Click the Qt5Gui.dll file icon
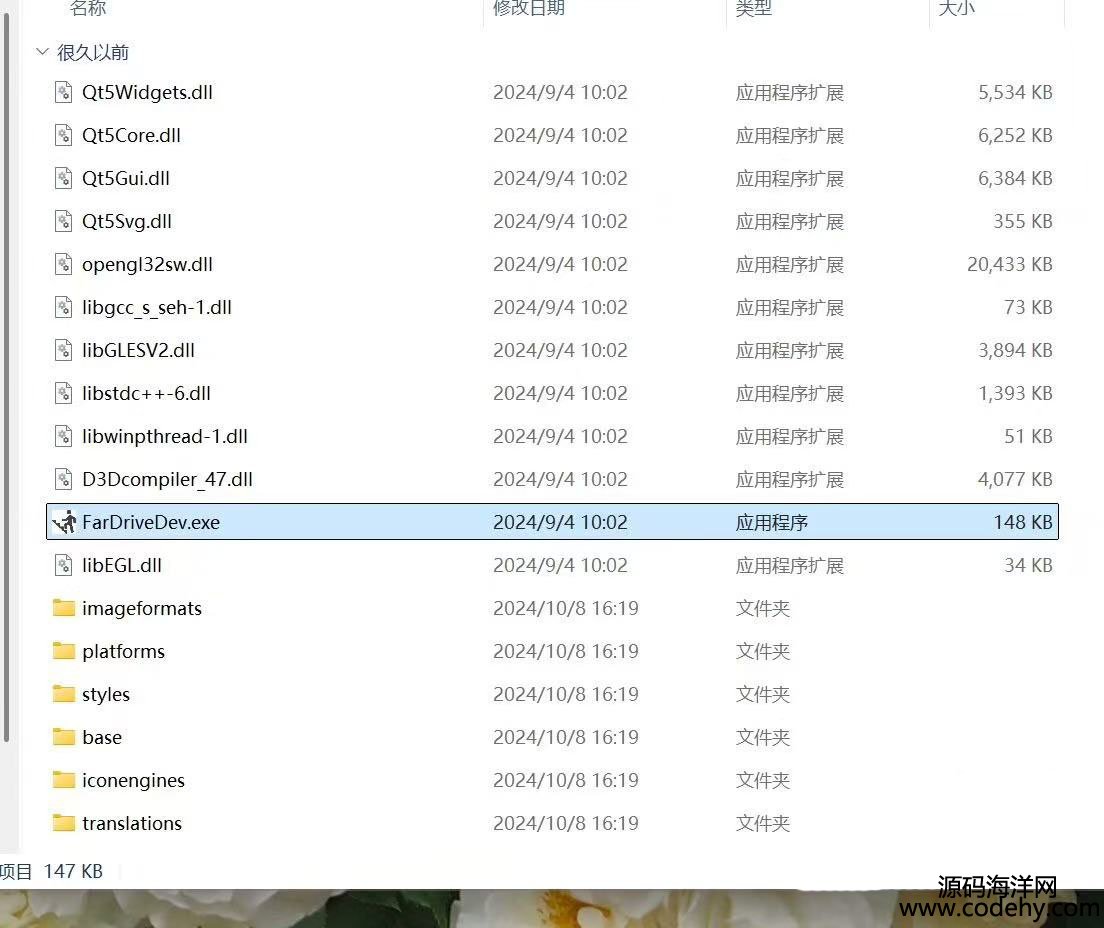Viewport: 1104px width, 928px height. (63, 178)
